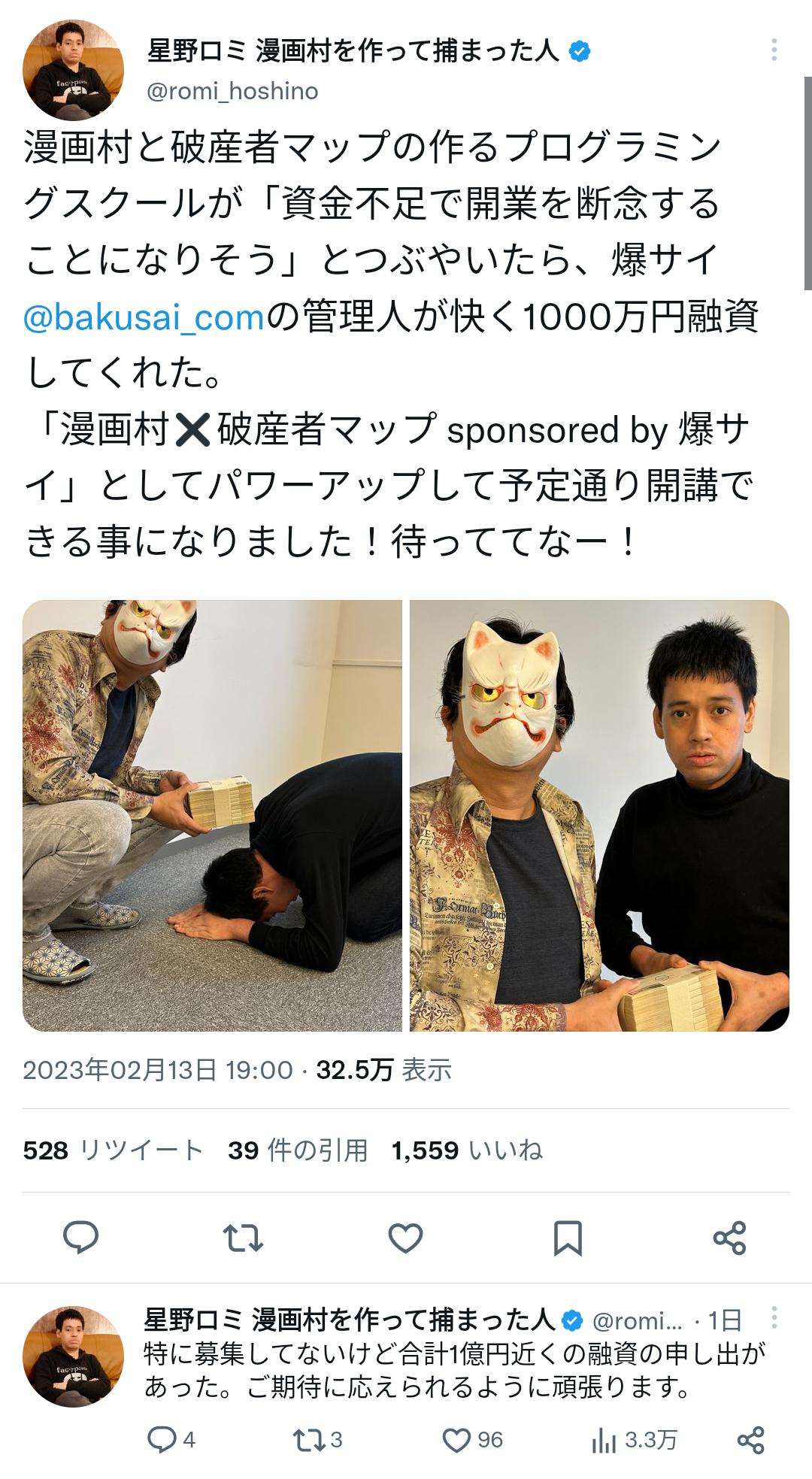This screenshot has width=812, height=1479.
Task: Open the photo of man bowing on floor
Action: point(212,815)
